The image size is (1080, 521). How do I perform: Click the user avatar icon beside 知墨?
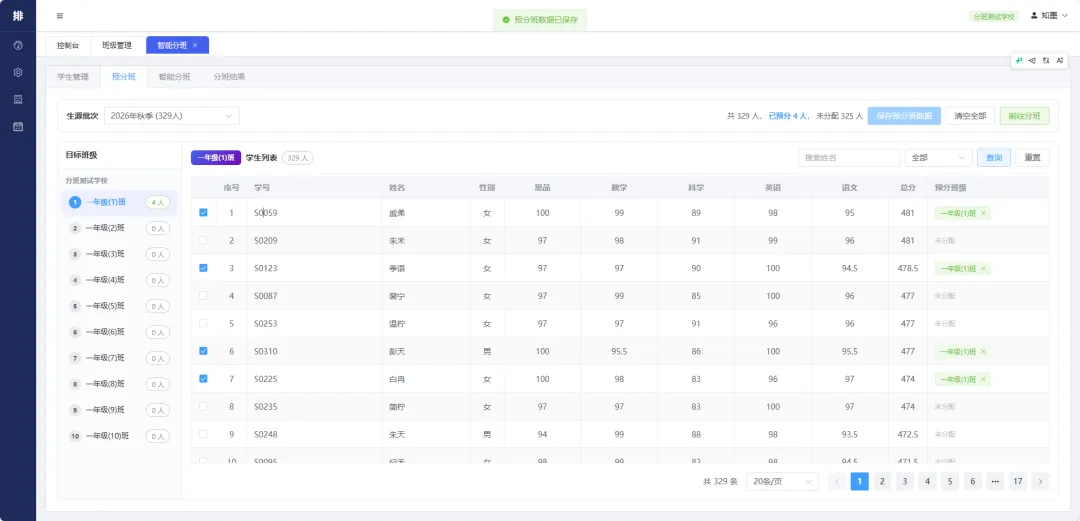[1034, 15]
